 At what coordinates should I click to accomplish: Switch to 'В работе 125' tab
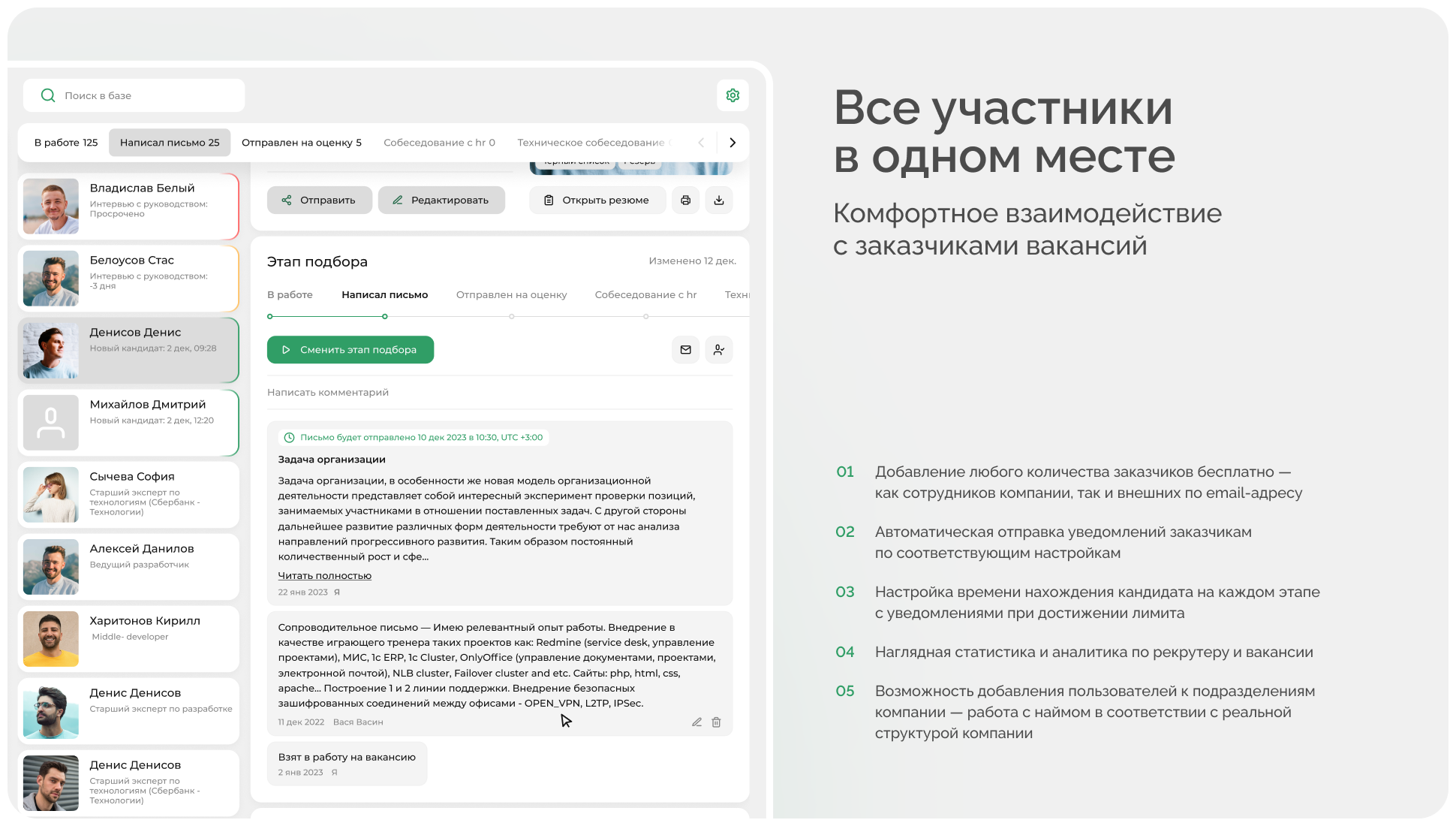pyautogui.click(x=66, y=143)
